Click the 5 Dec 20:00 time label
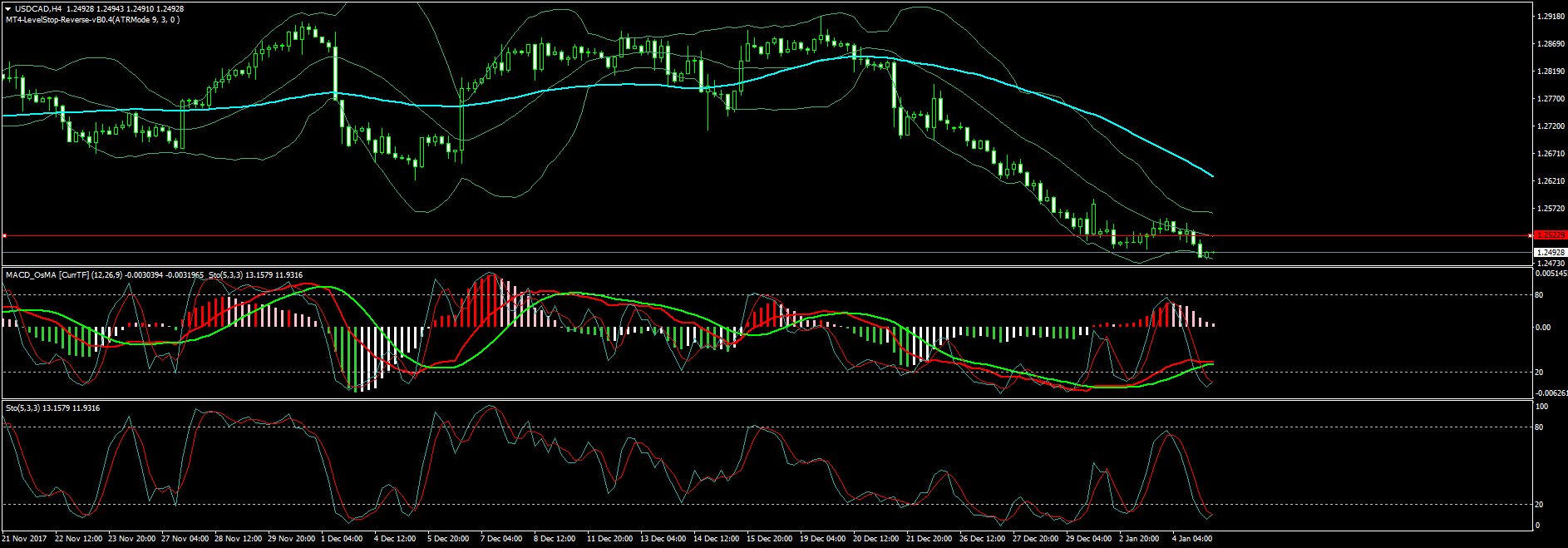1568x548 pixels. [448, 539]
